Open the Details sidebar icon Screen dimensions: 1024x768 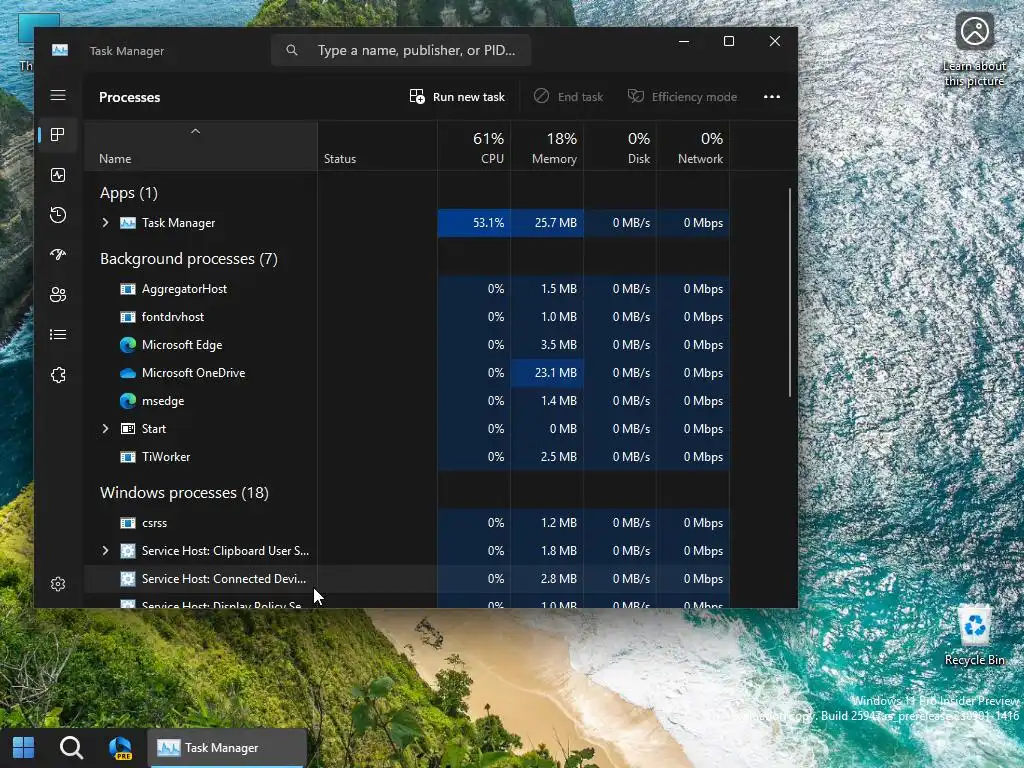coord(58,334)
